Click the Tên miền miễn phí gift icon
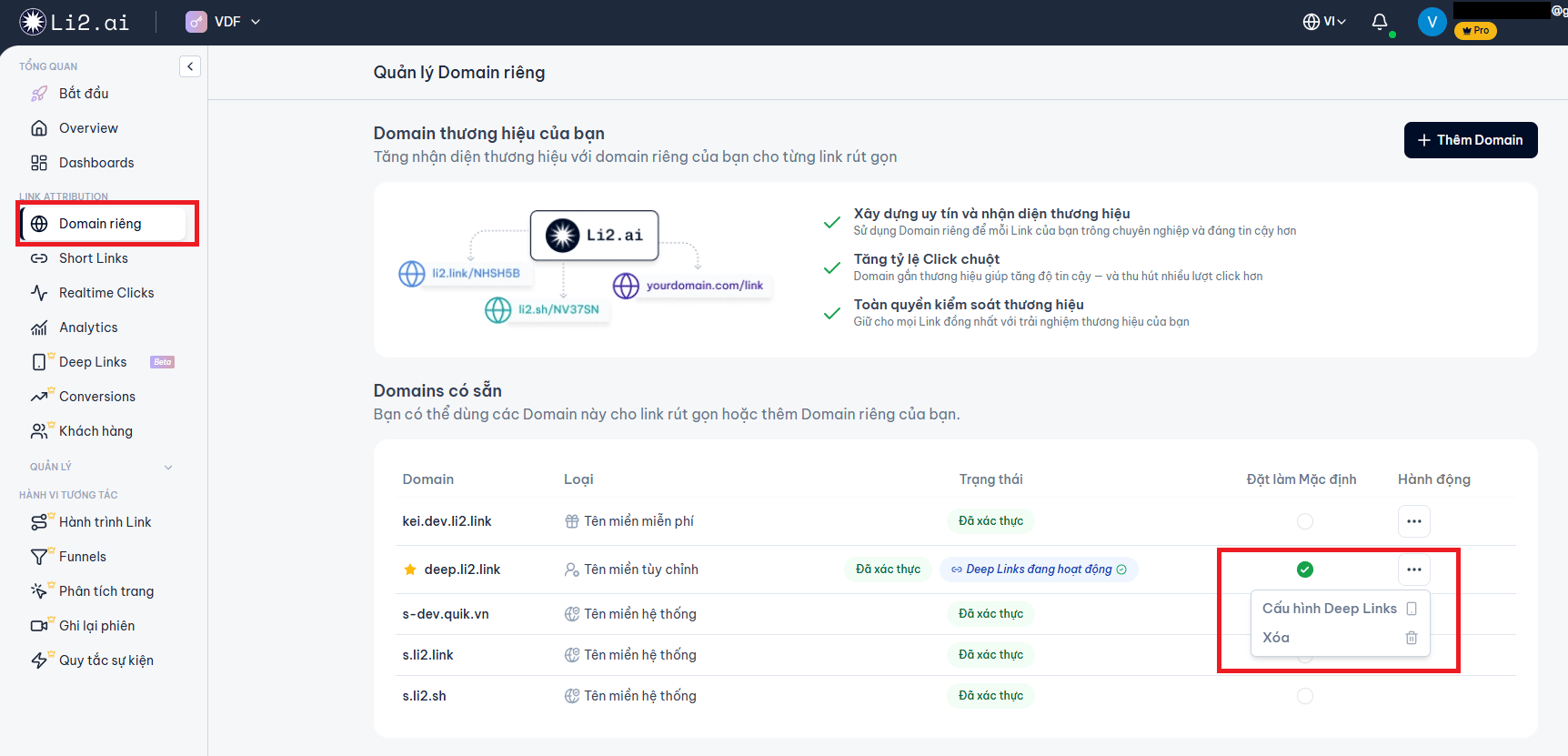1568x756 pixels. pyautogui.click(x=572, y=521)
